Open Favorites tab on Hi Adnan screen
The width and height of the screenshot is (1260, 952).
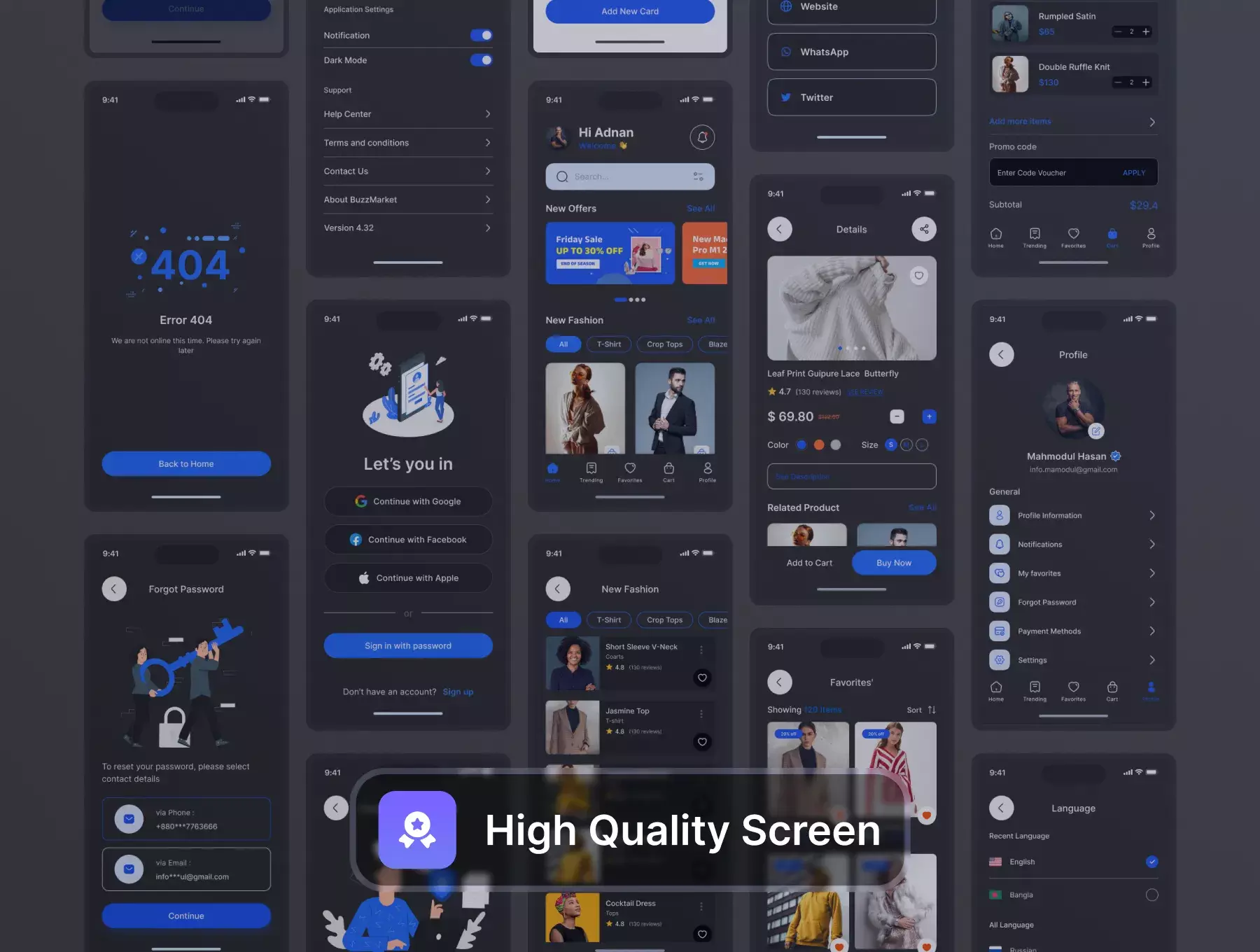click(x=629, y=472)
